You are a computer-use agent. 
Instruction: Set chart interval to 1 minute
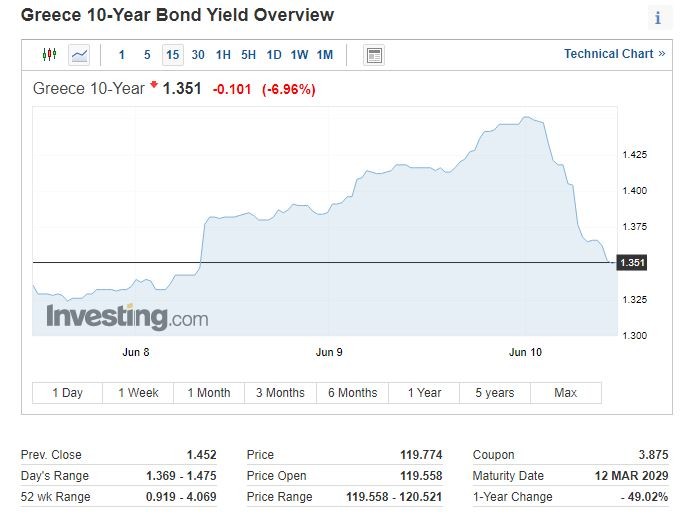(x=122, y=55)
